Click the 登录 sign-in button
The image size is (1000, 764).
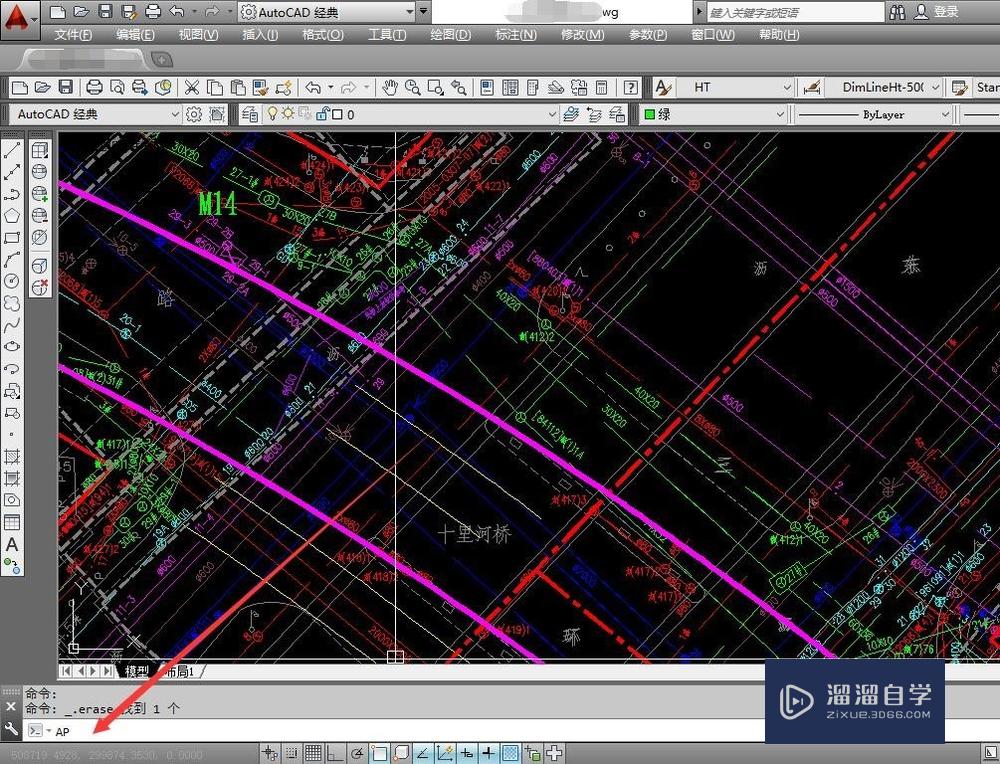[945, 12]
